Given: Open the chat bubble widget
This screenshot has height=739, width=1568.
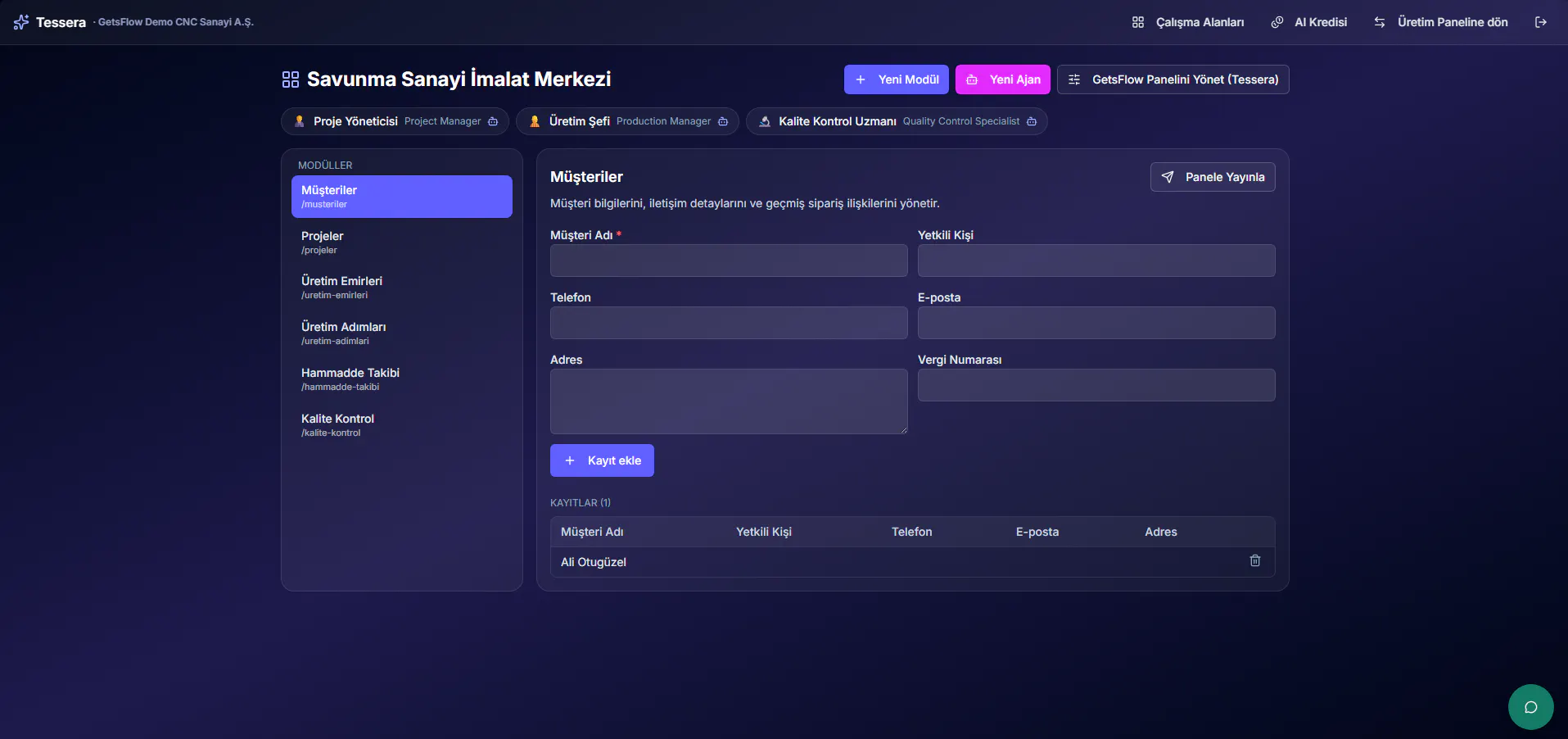Looking at the screenshot, I should 1530,707.
